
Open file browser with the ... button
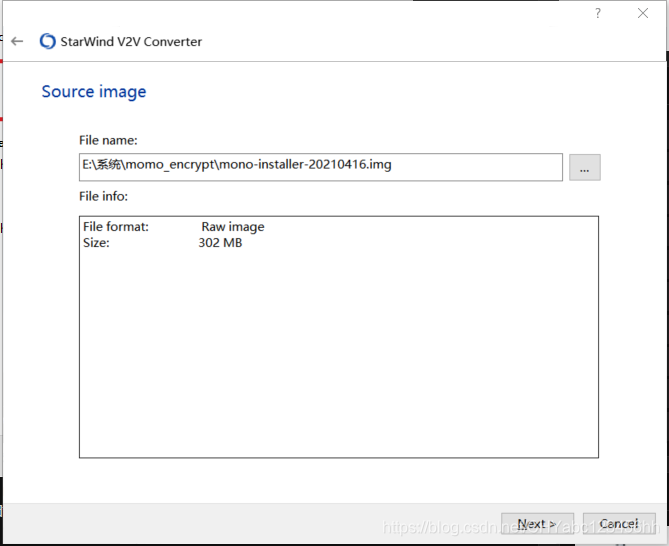(585, 167)
